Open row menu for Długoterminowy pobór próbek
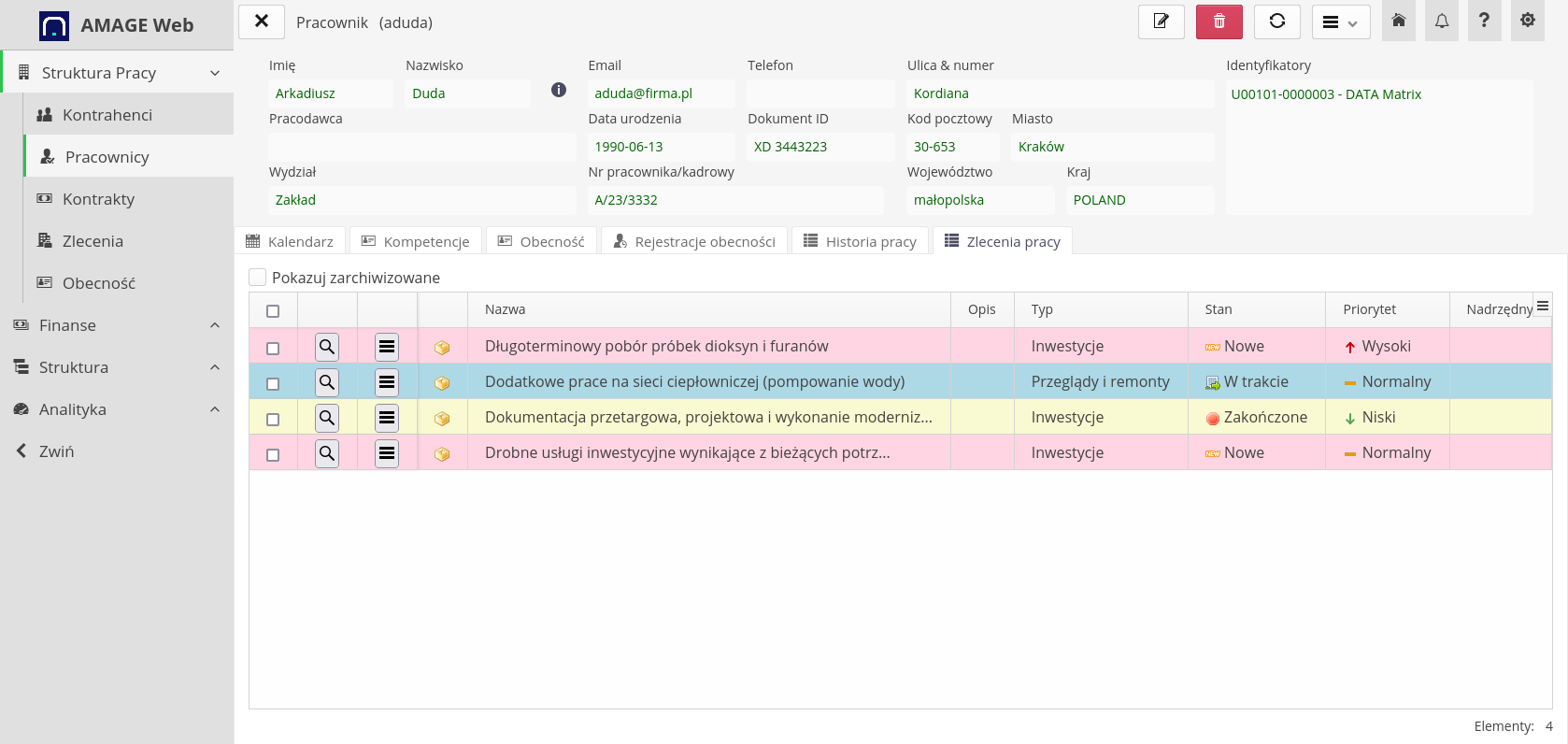Image resolution: width=1568 pixels, height=744 pixels. tap(387, 347)
